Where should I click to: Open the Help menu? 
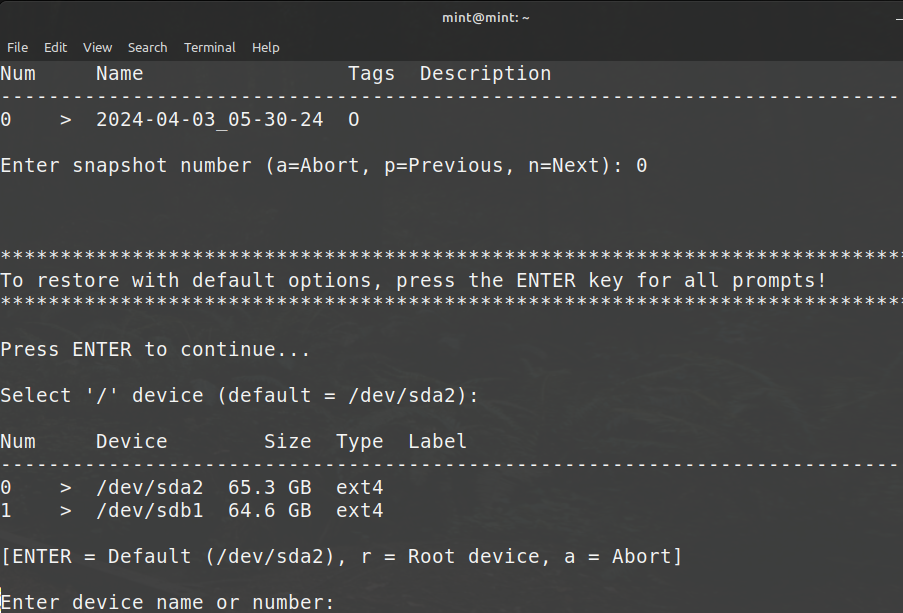point(265,47)
